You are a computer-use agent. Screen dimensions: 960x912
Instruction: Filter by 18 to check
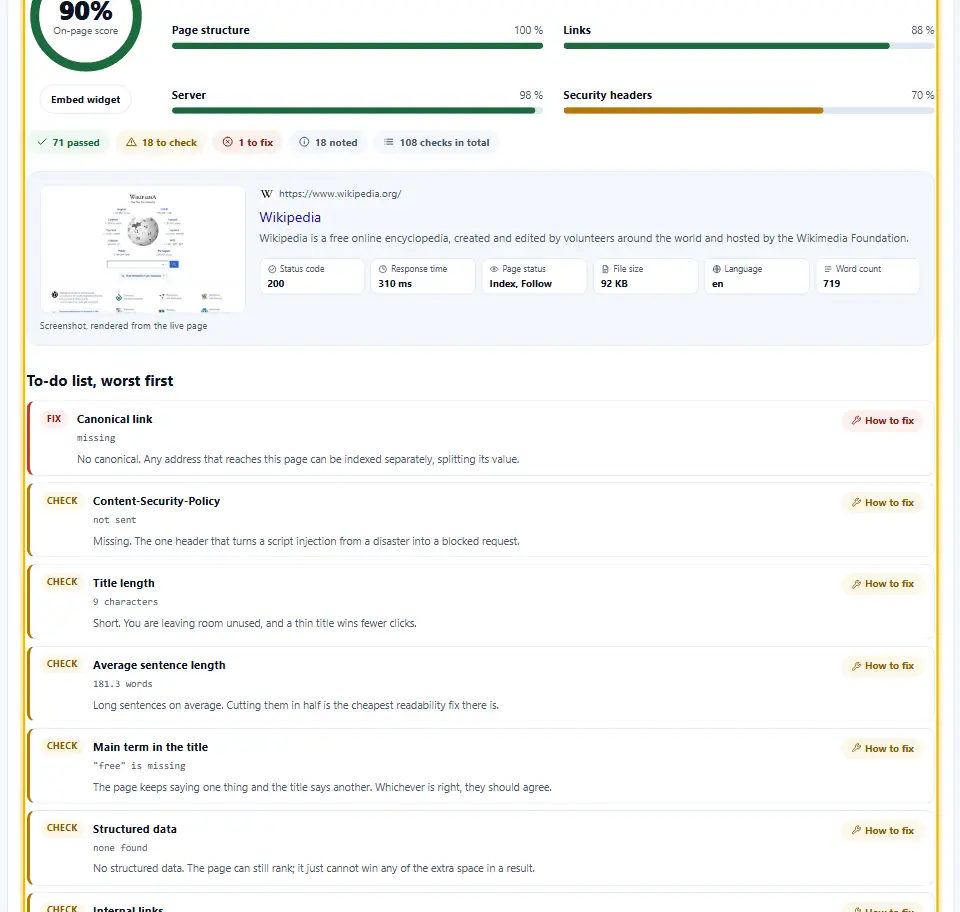(162, 142)
